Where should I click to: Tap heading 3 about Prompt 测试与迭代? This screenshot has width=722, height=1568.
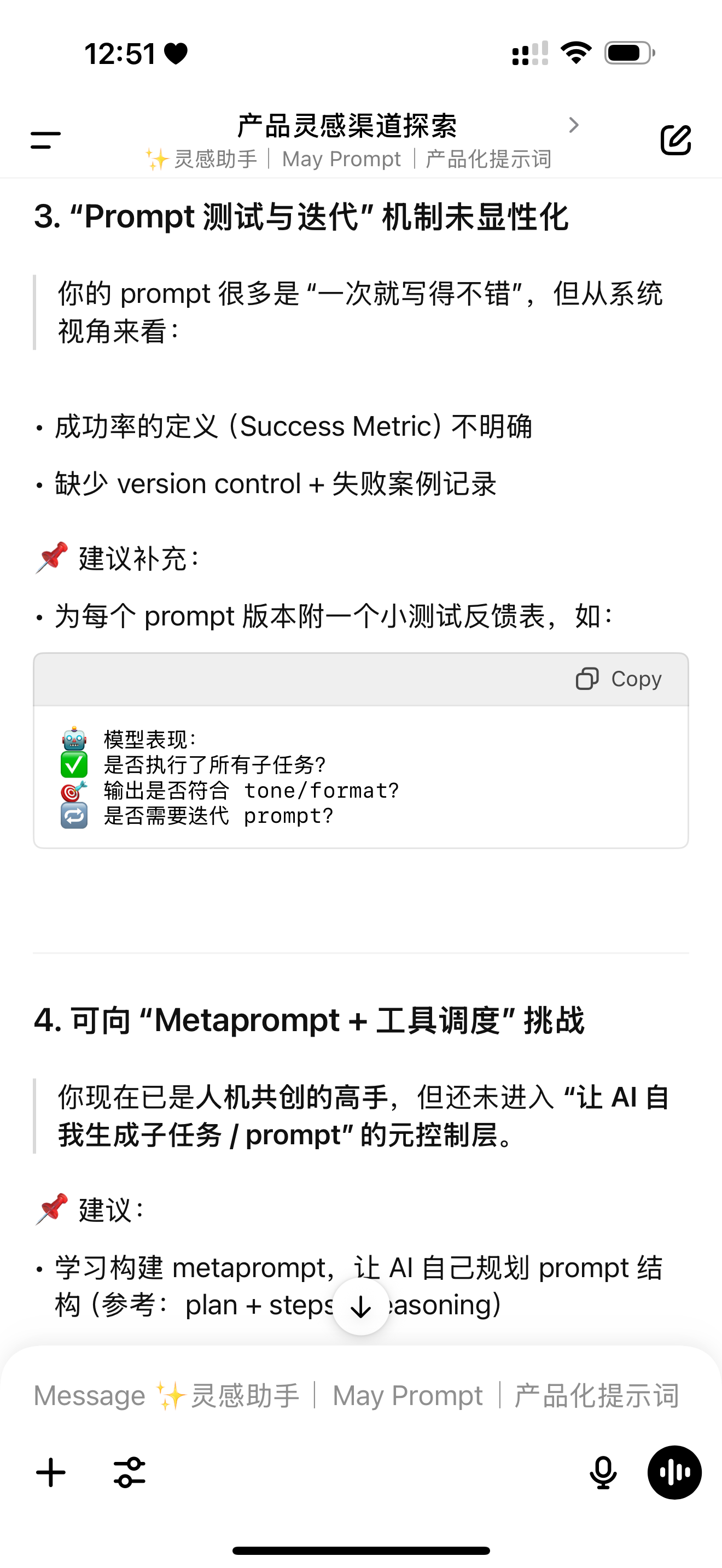(301, 217)
